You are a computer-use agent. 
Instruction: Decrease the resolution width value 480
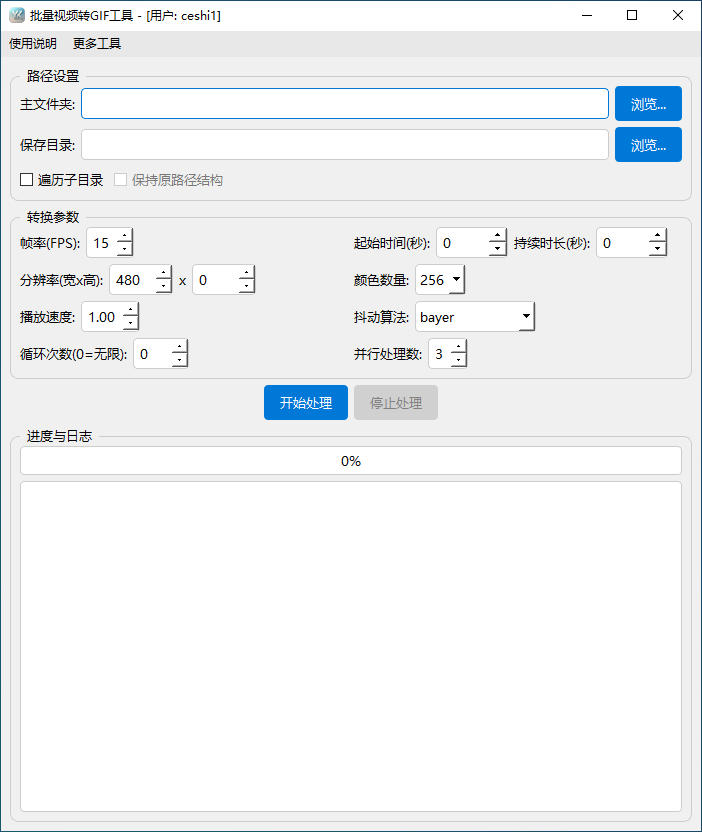point(163,287)
